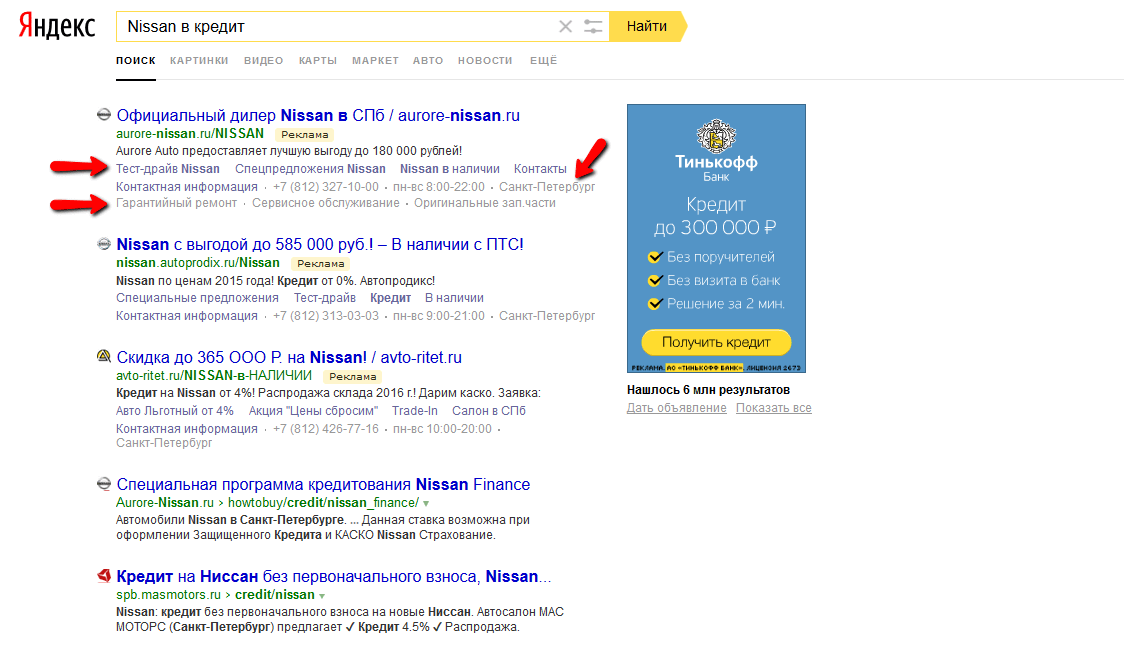Click Показать все link

click(x=774, y=408)
